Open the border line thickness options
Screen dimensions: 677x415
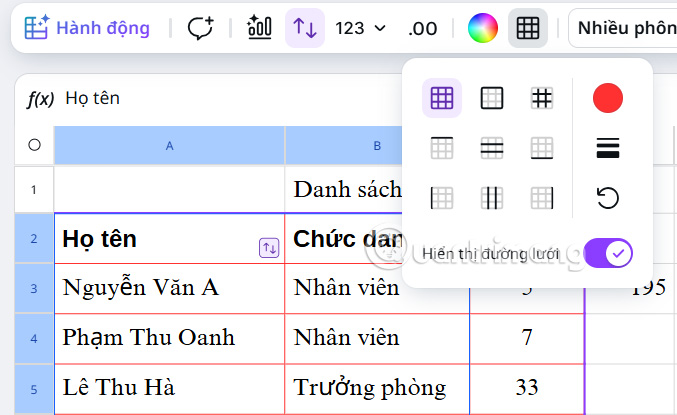[608, 148]
